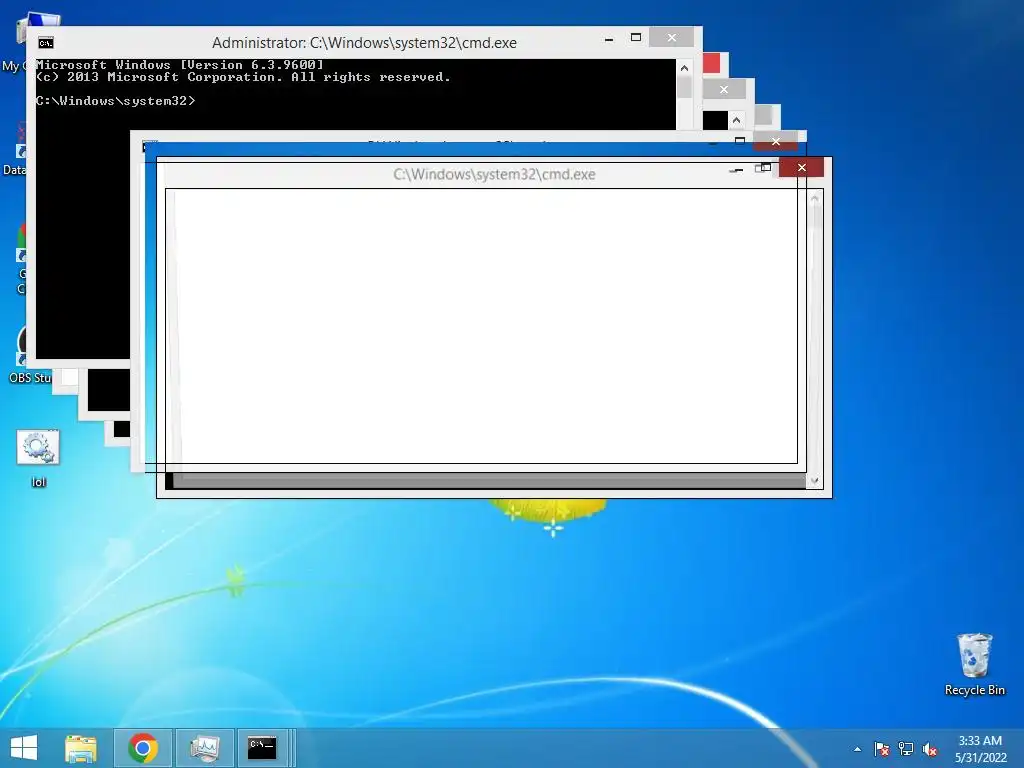The image size is (1024, 768).
Task: Minimize the front white cmd.exe window
Action: pos(736,170)
